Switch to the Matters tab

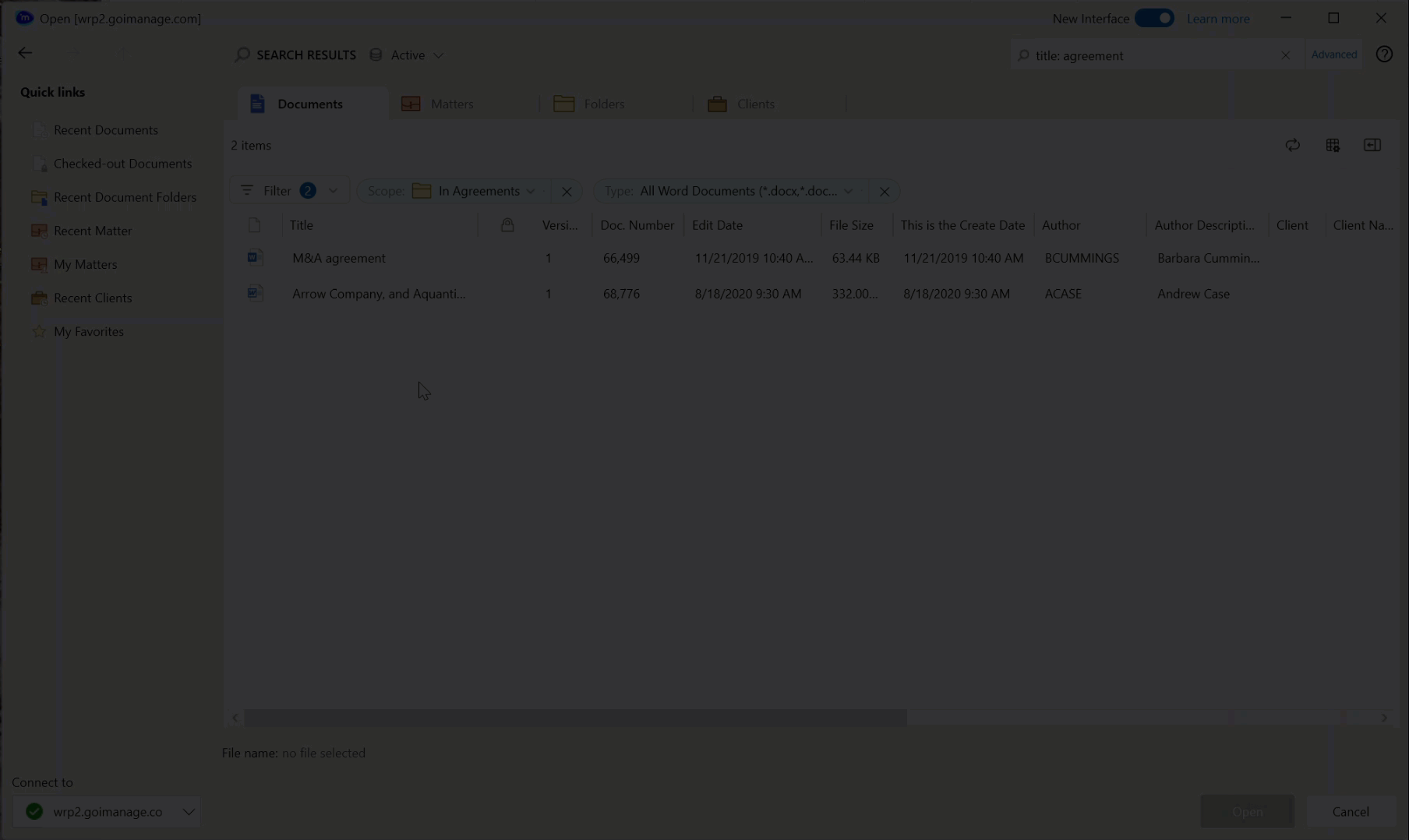pyautogui.click(x=451, y=104)
